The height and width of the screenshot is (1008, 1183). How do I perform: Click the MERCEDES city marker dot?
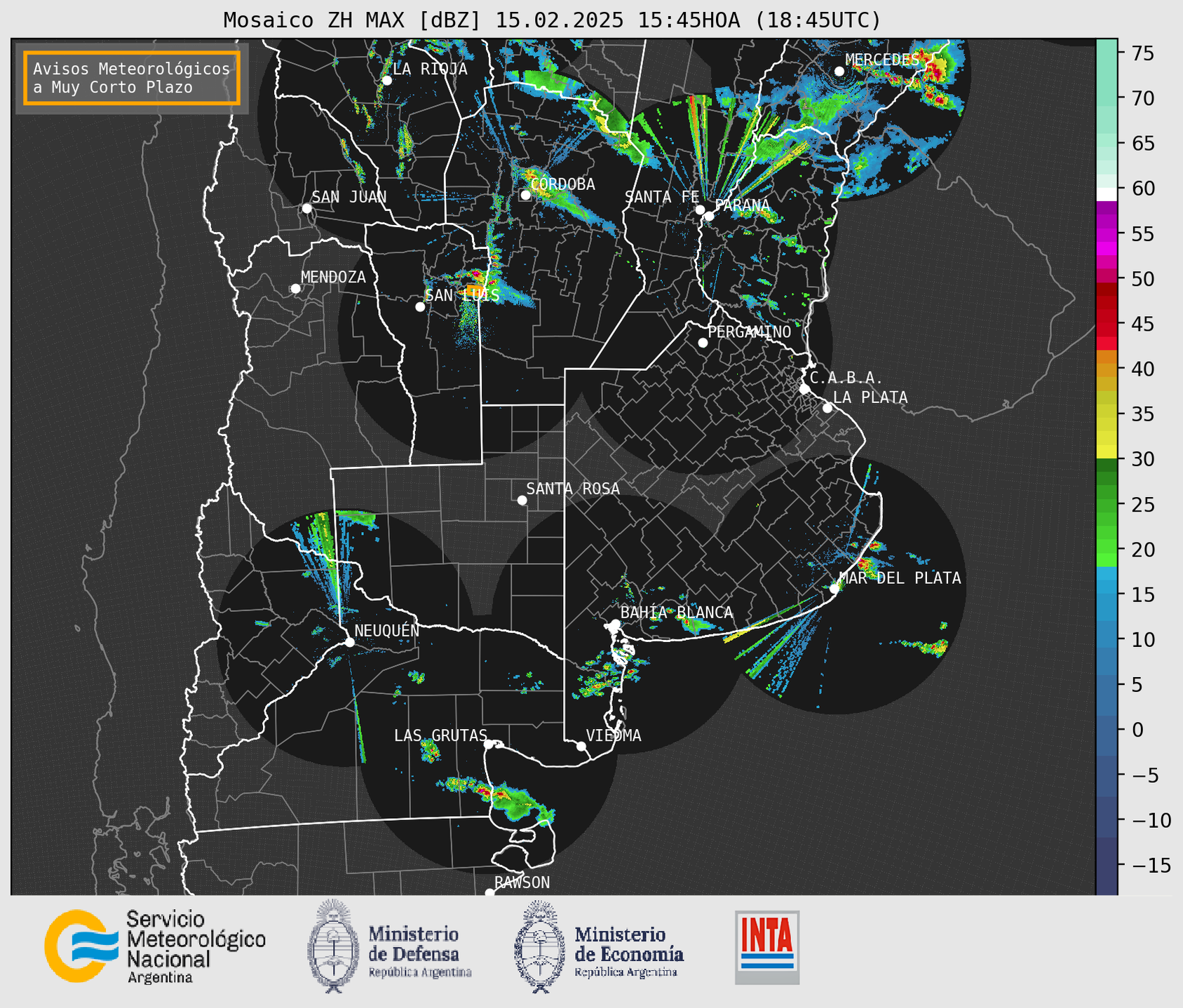839,71
